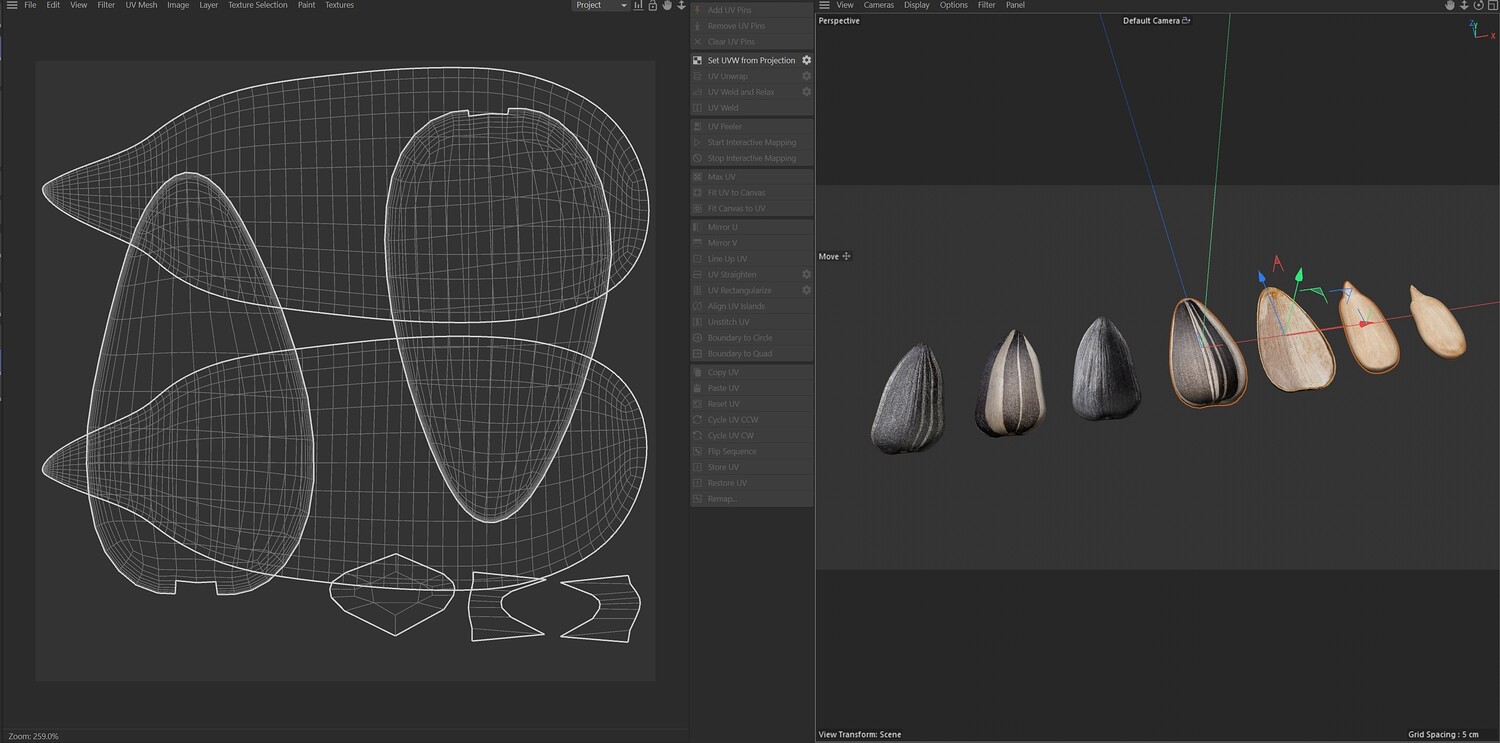
Task: Open the UV Mesh menu
Action: pos(141,6)
